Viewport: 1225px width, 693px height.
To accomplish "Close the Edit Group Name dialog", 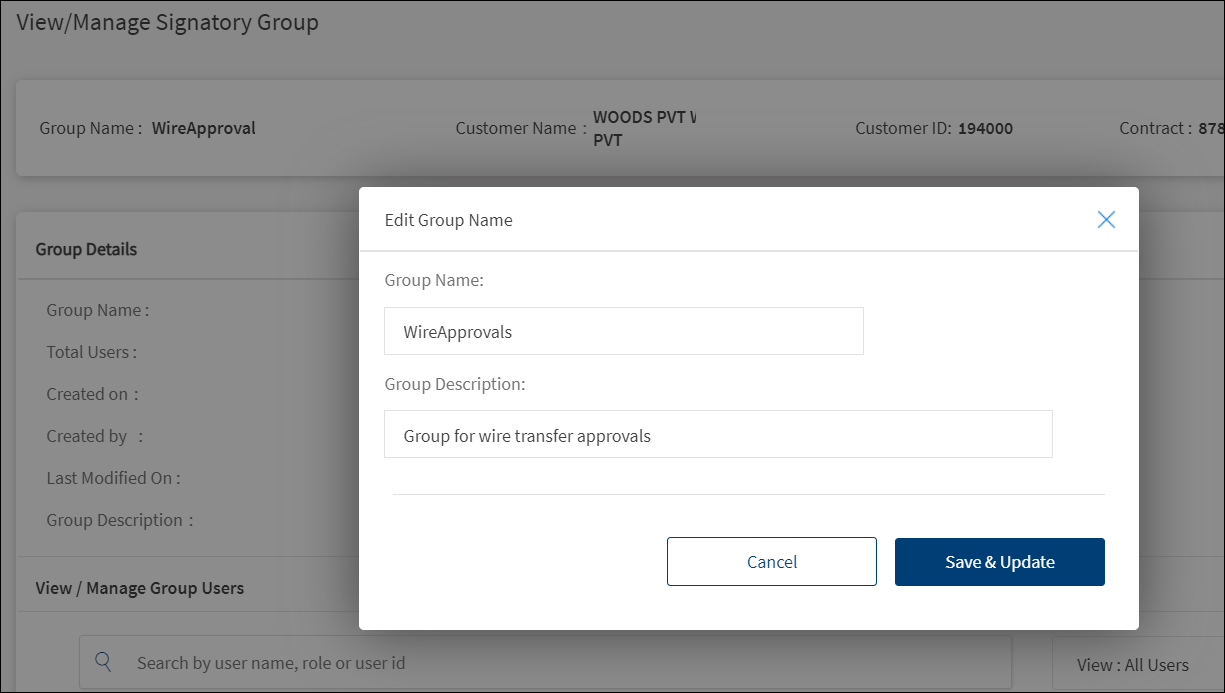I will [1105, 220].
